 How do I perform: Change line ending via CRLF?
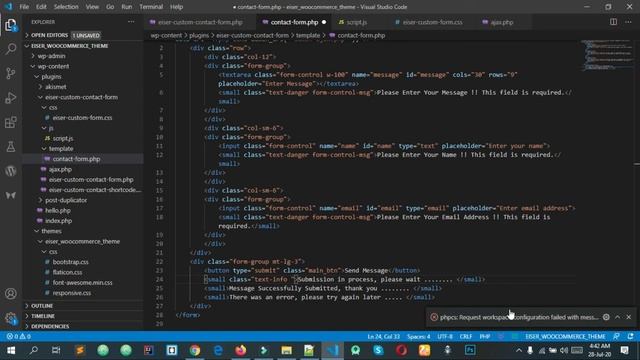tap(466, 337)
